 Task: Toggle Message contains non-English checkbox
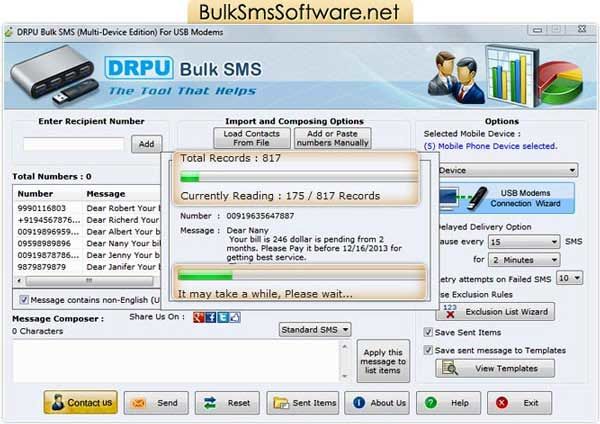coord(24,299)
